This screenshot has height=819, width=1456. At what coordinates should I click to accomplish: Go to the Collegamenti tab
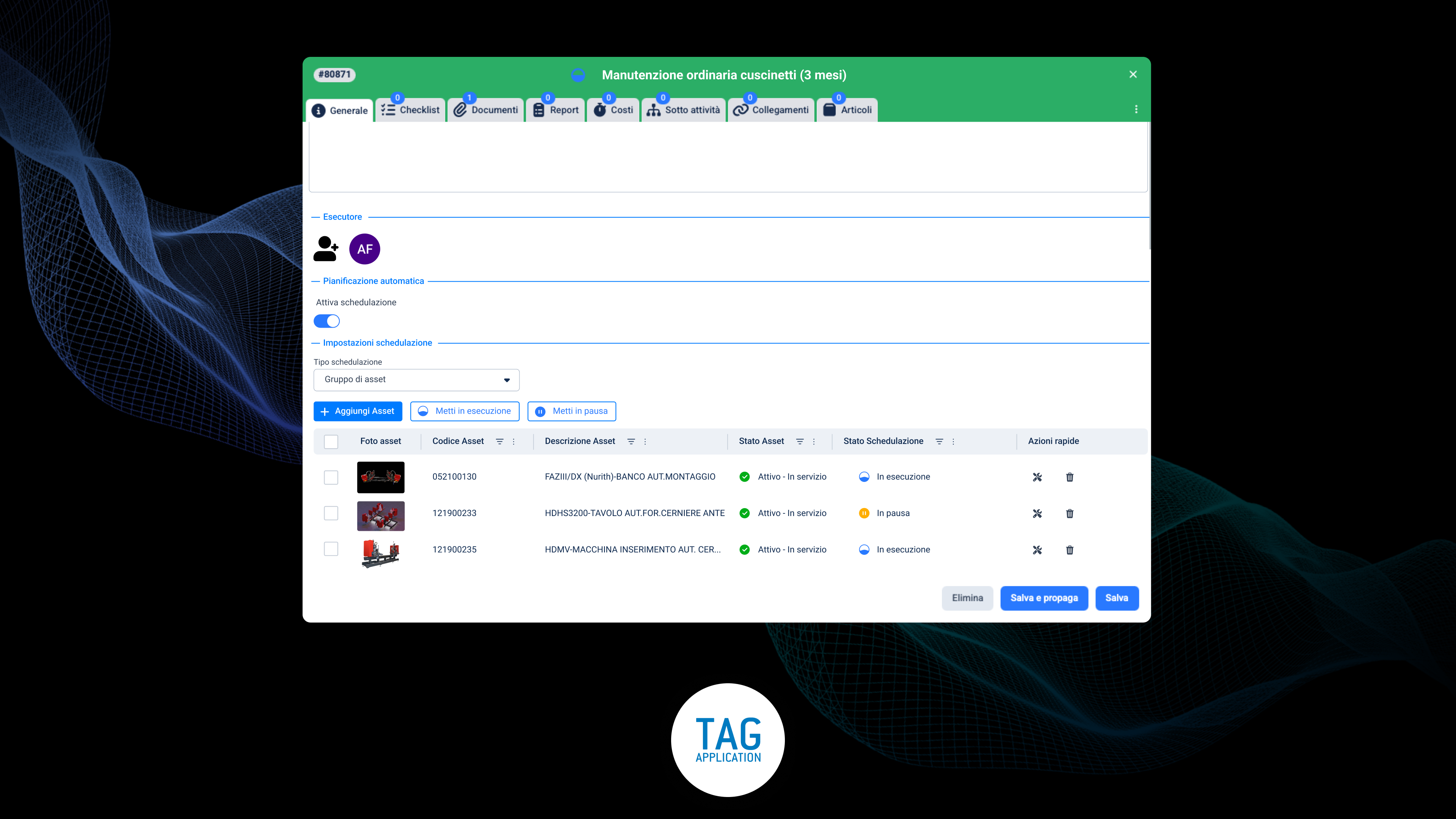click(771, 110)
